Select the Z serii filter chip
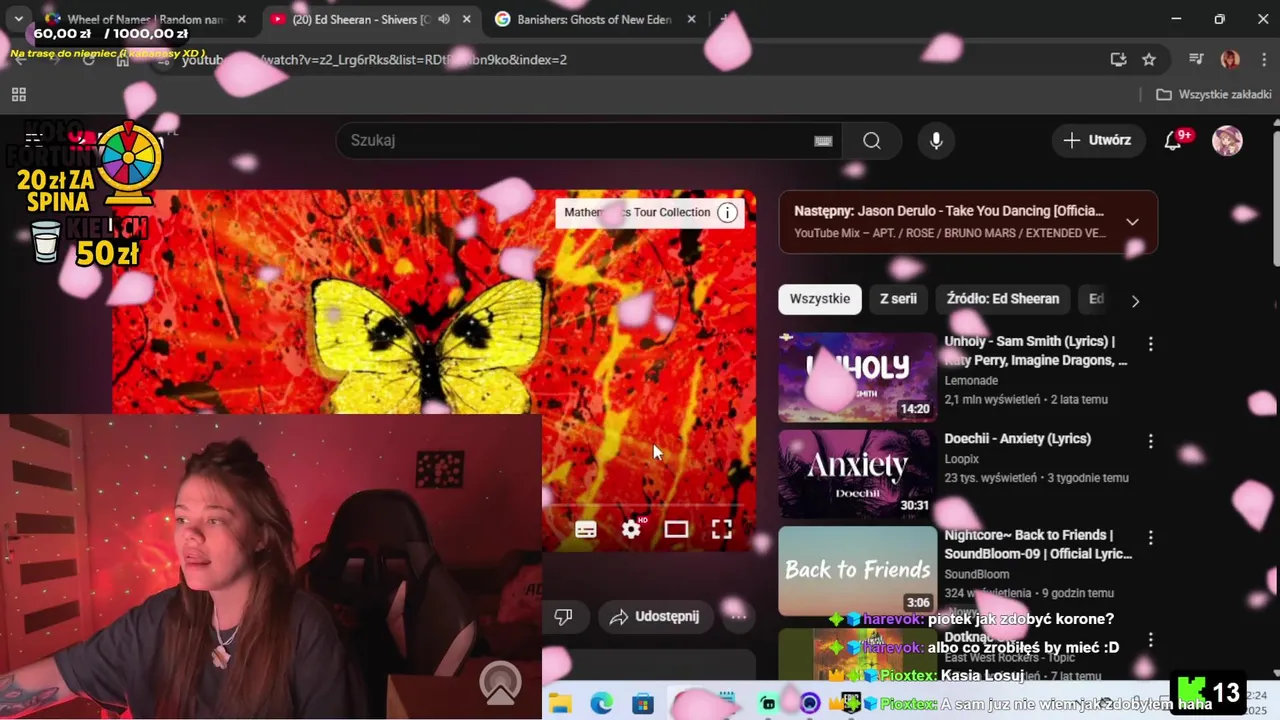 [898, 298]
